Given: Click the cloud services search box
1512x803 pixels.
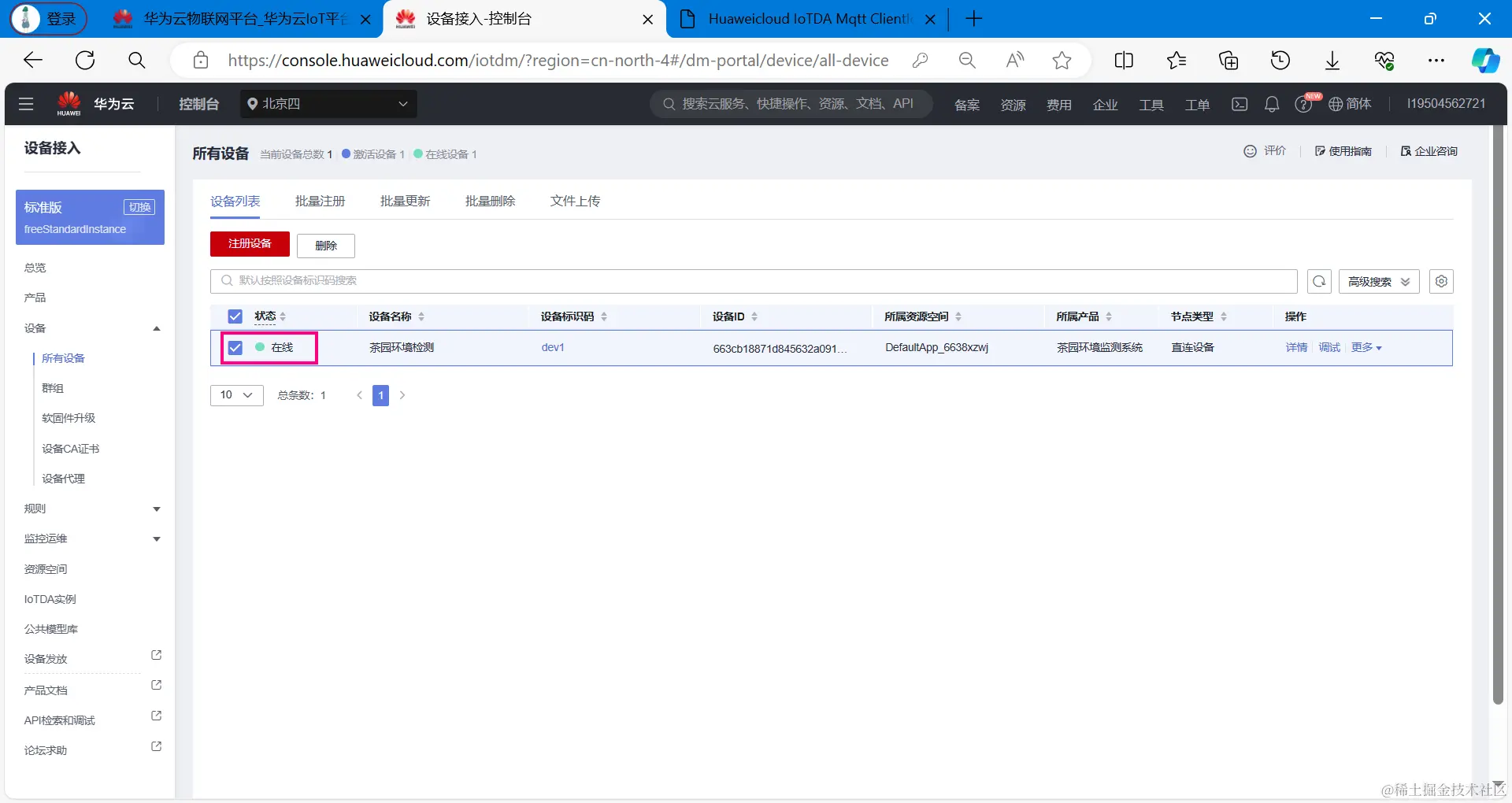Looking at the screenshot, I should (x=791, y=104).
